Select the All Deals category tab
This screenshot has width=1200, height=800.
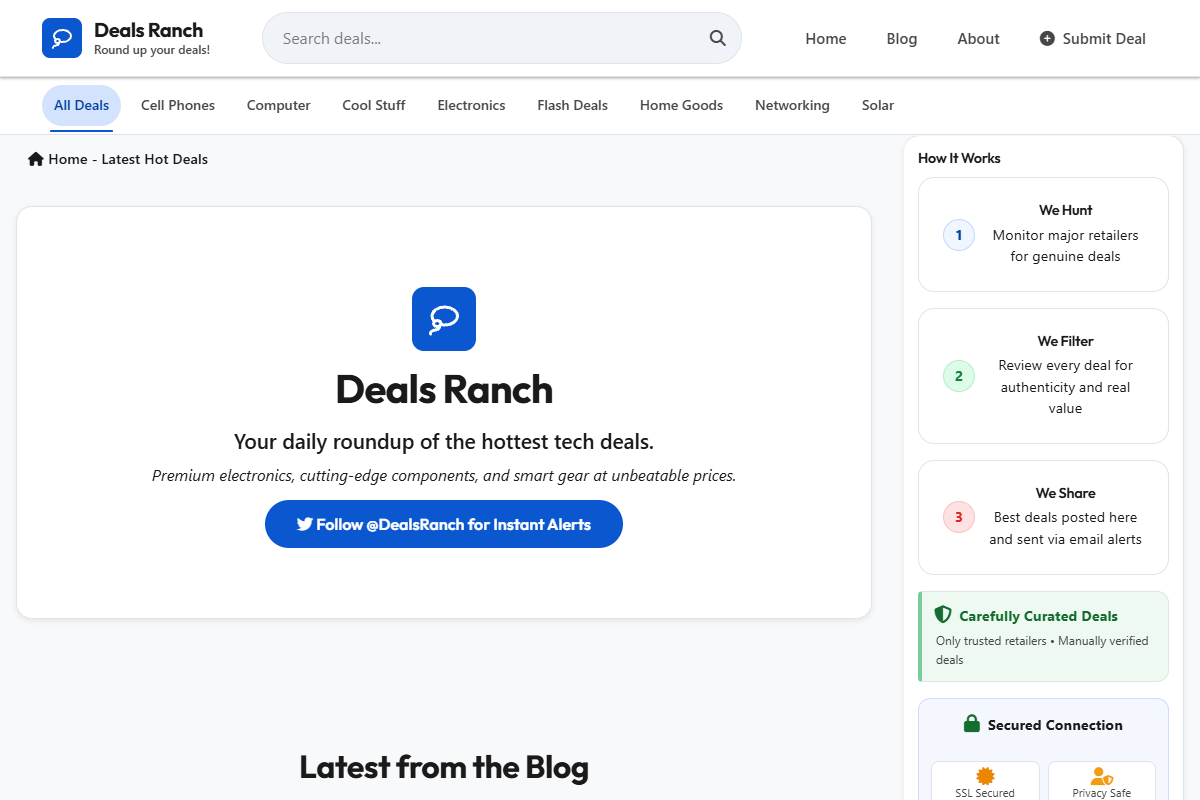click(x=81, y=105)
